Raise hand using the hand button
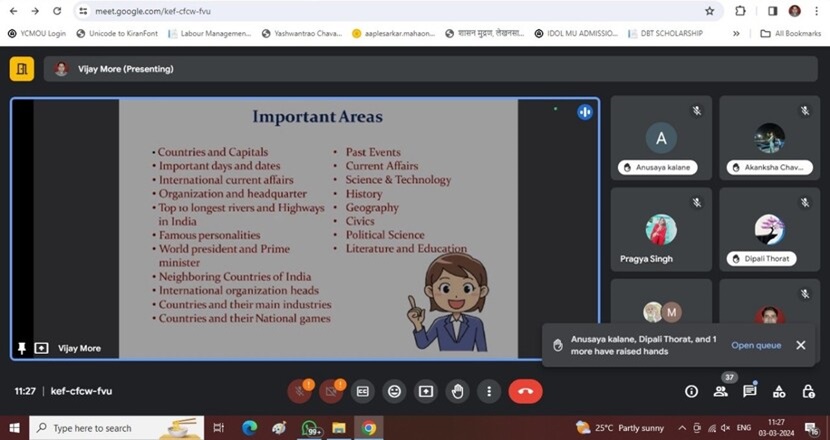Screen dimensions: 830x440 click(457, 391)
